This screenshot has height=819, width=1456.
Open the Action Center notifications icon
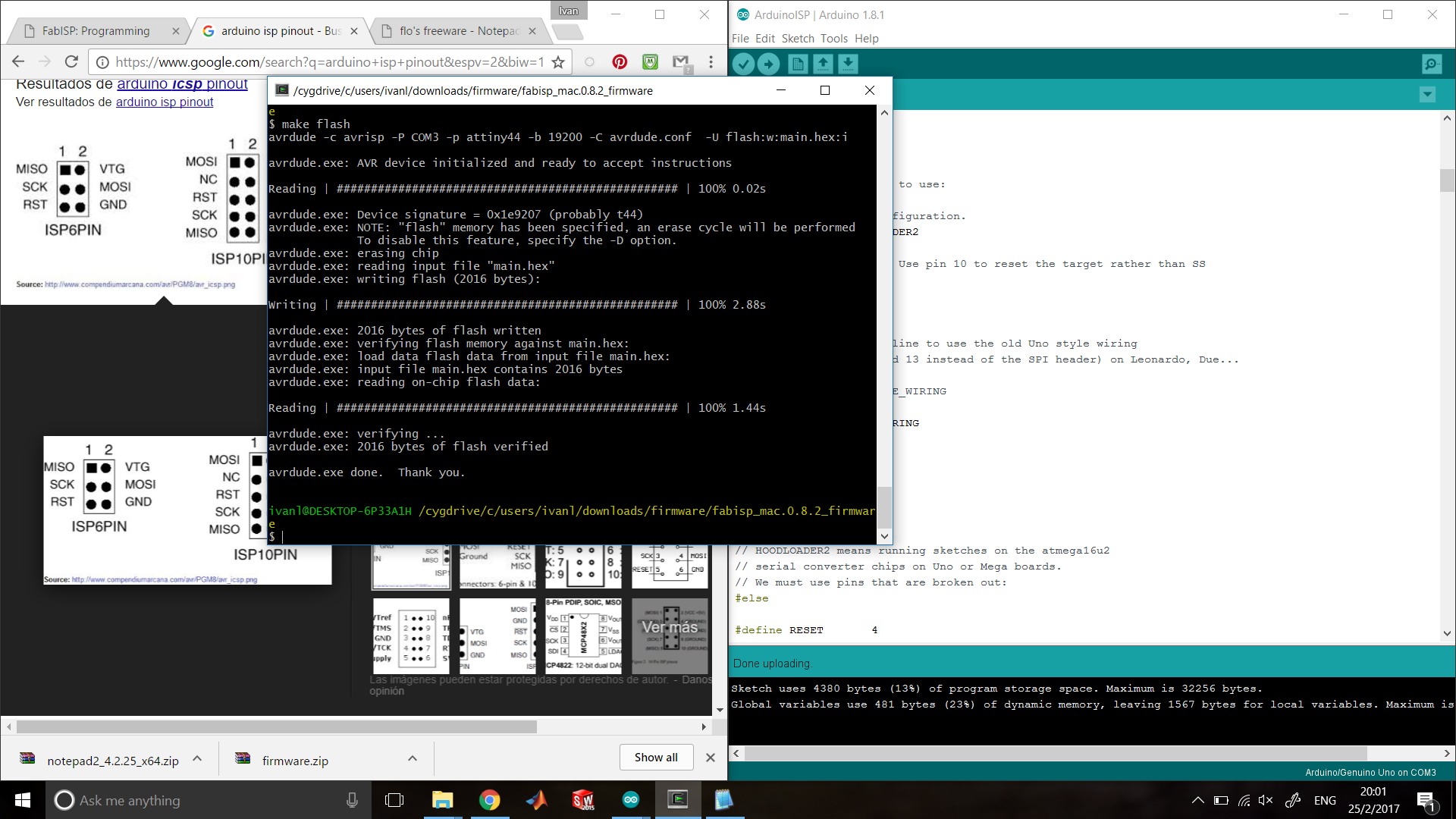[1426, 800]
